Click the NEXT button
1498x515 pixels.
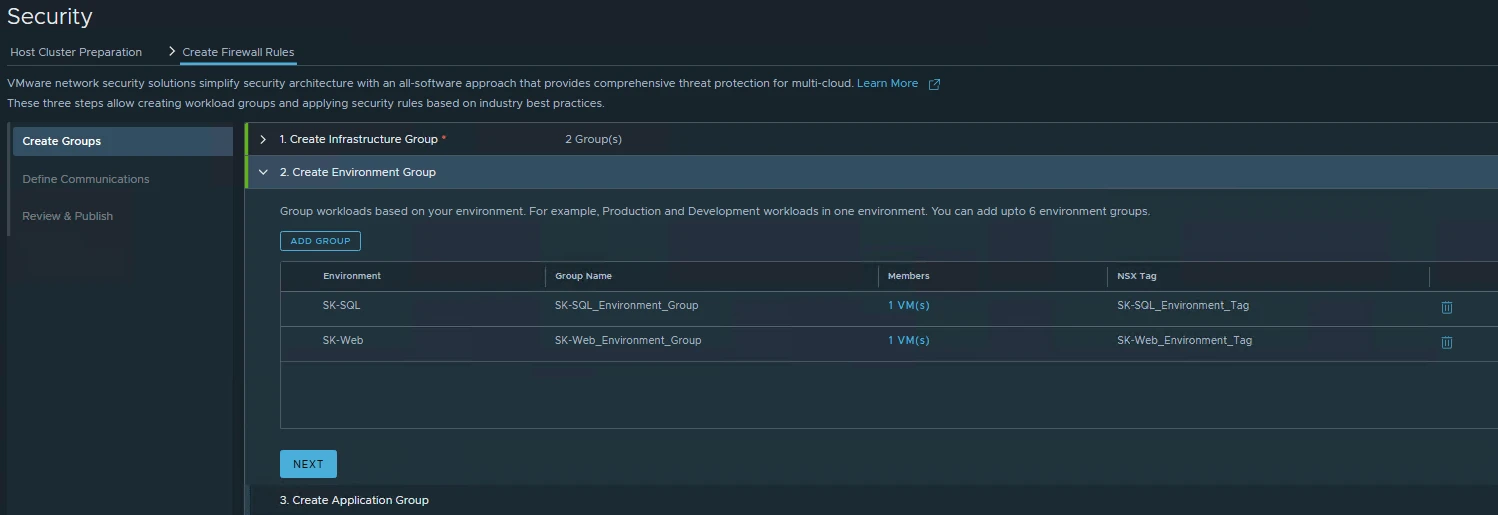pos(308,464)
